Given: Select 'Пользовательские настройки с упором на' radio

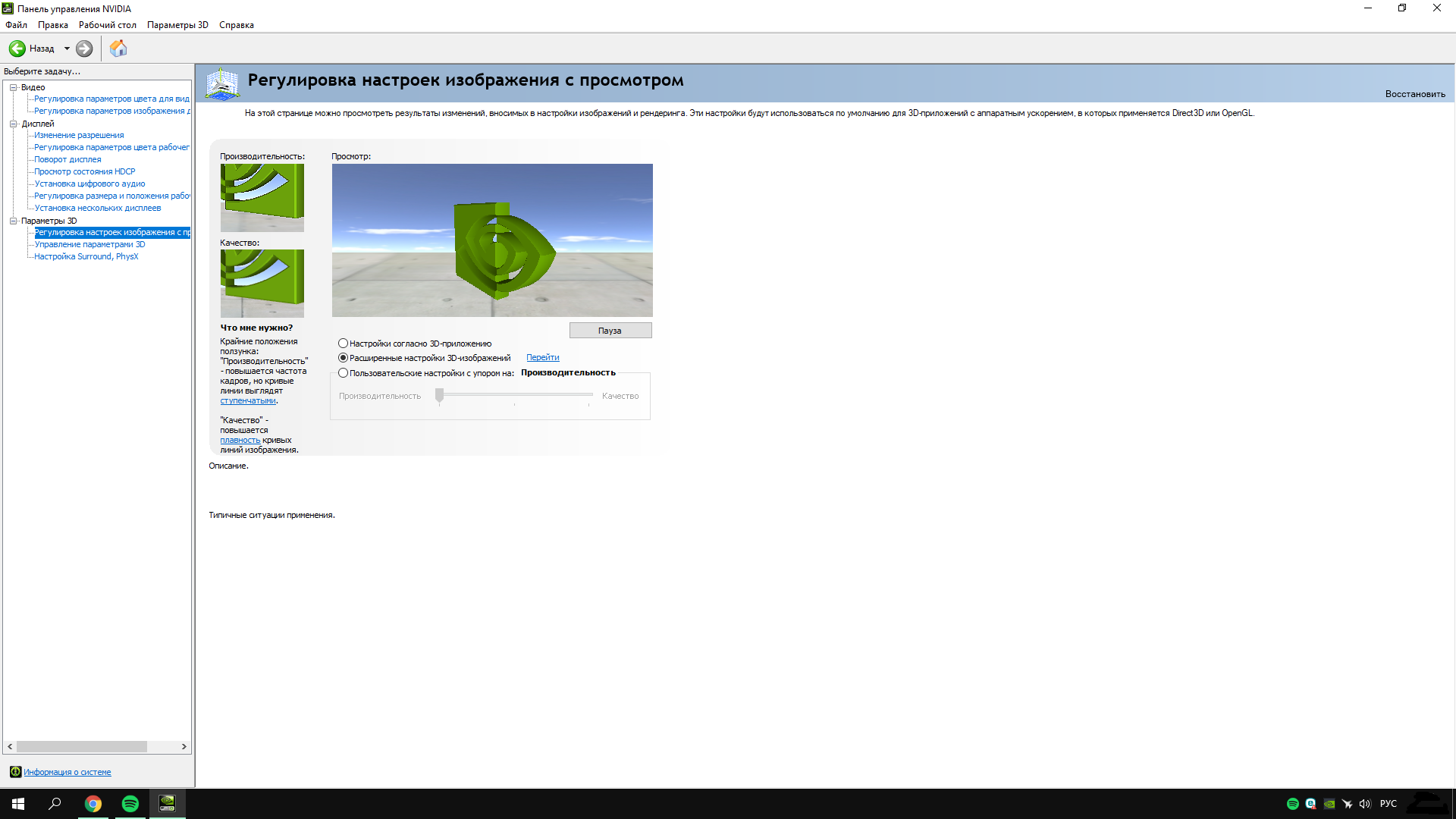Looking at the screenshot, I should pos(344,373).
